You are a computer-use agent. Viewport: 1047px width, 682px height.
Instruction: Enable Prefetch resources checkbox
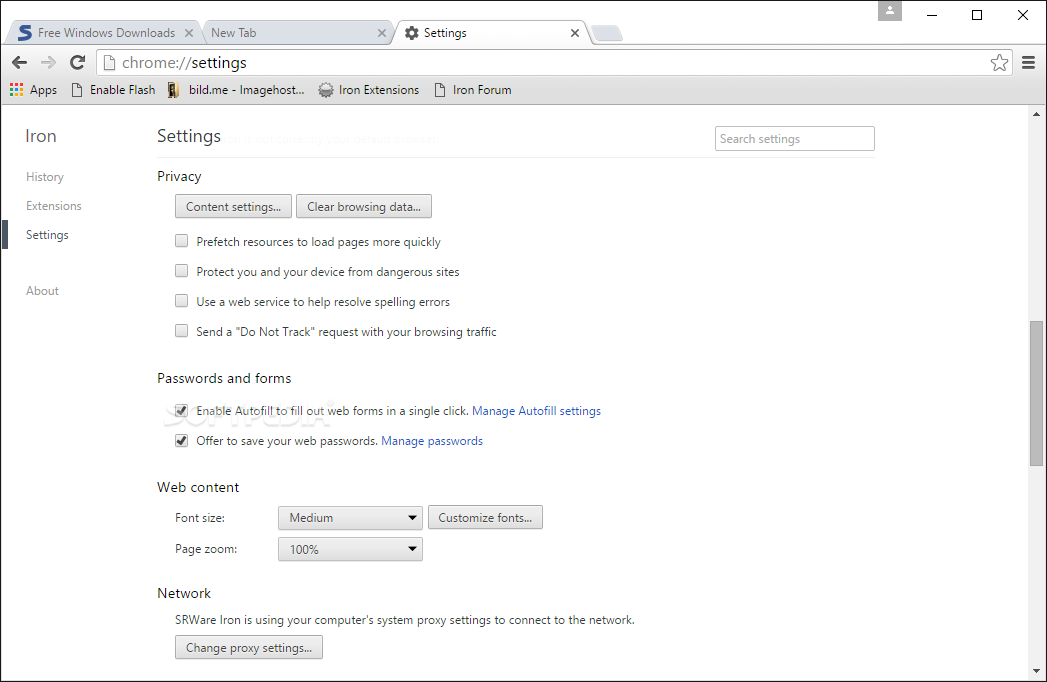coord(182,241)
